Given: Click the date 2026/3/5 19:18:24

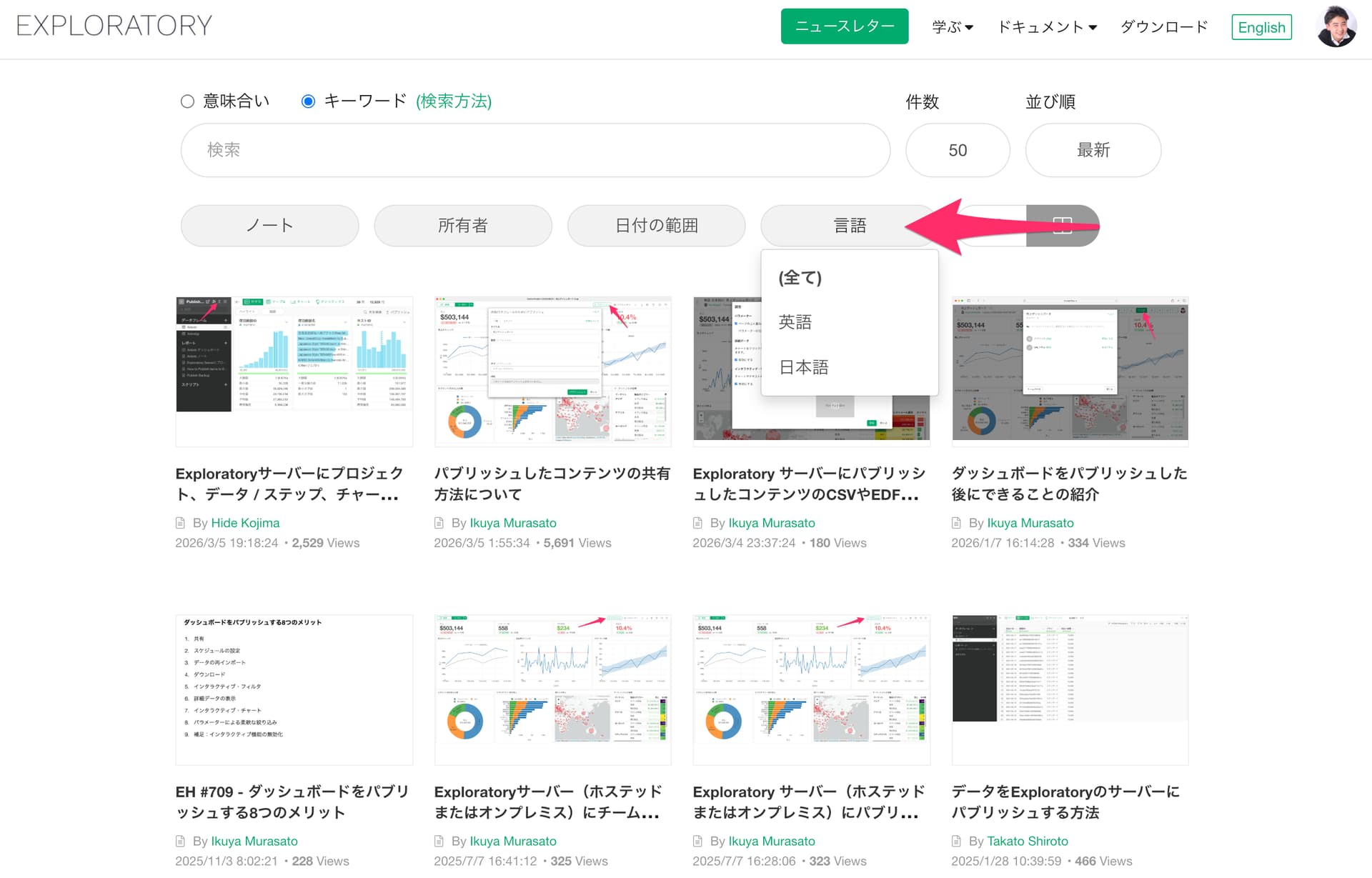Looking at the screenshot, I should pos(227,543).
